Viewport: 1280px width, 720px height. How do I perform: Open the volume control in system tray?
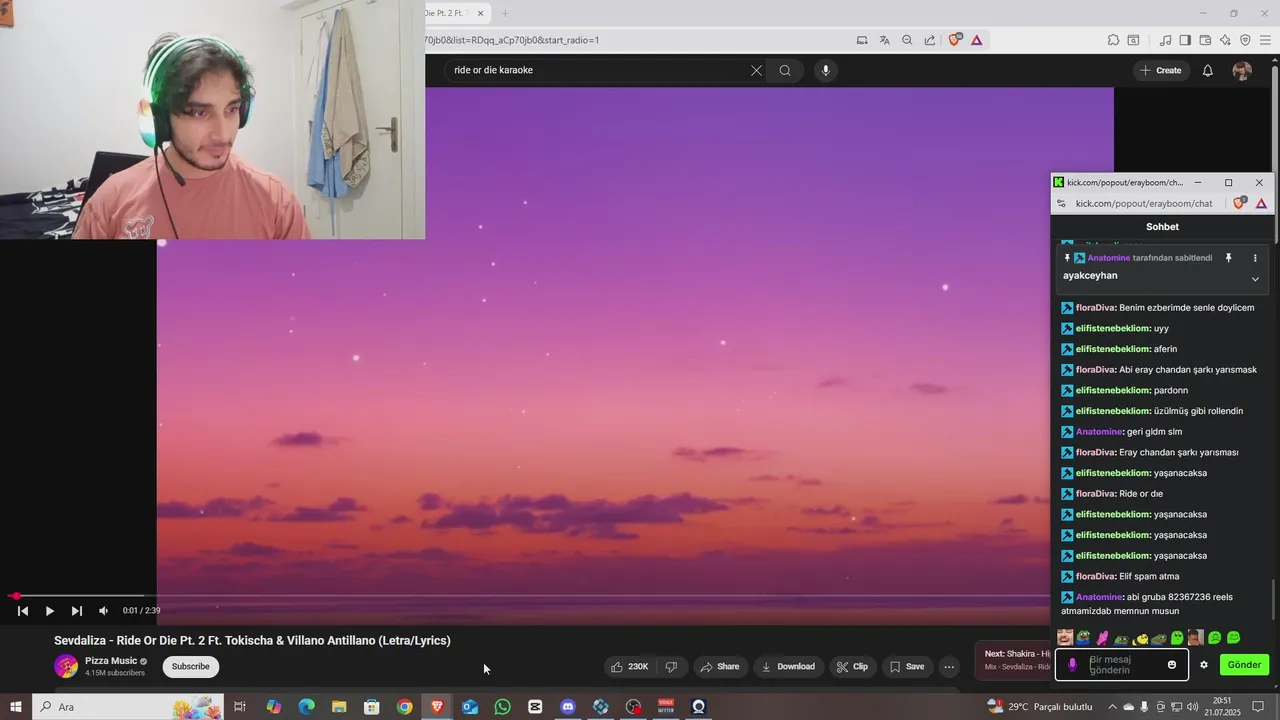[x=1192, y=707]
